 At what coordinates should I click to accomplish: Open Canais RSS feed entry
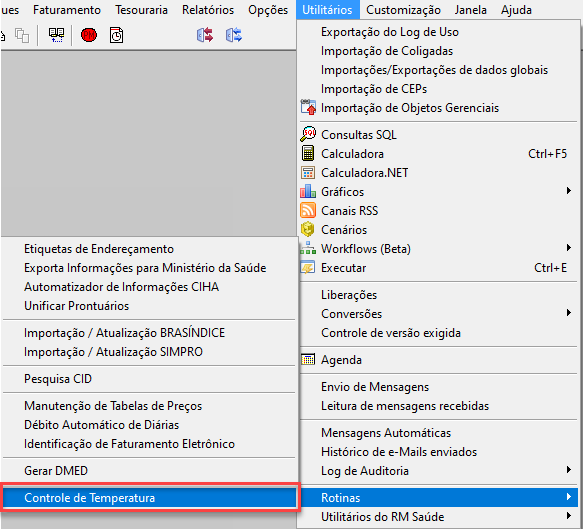coord(438,210)
